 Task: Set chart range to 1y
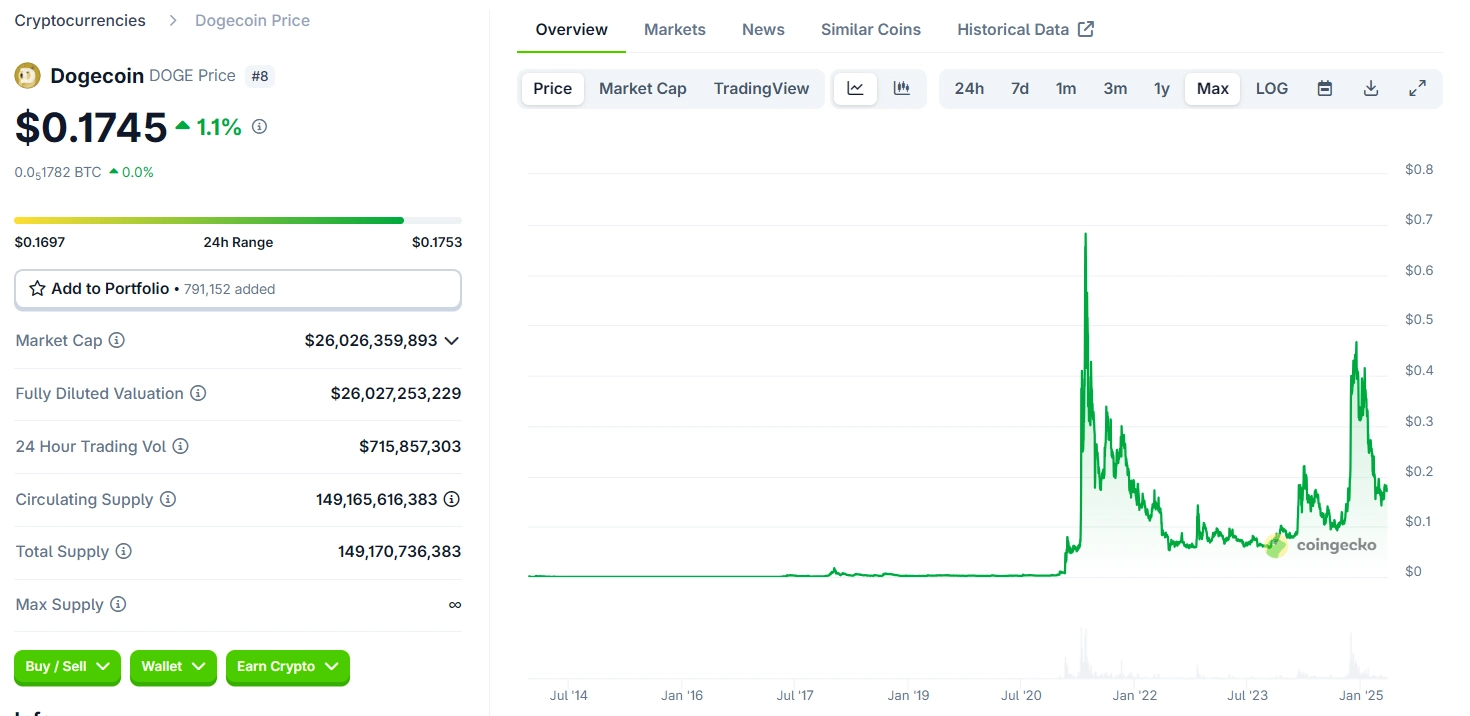(1162, 88)
